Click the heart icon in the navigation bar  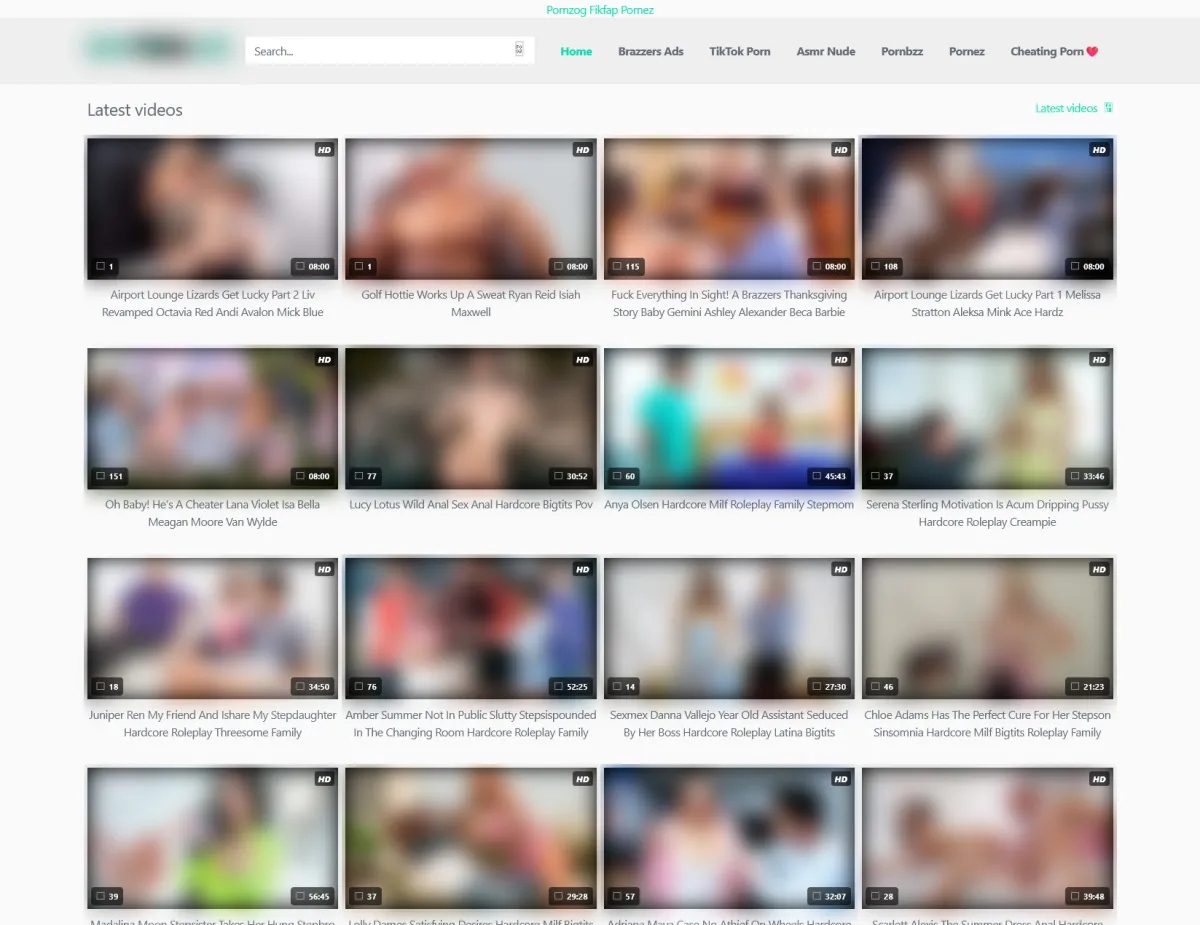click(x=1092, y=52)
